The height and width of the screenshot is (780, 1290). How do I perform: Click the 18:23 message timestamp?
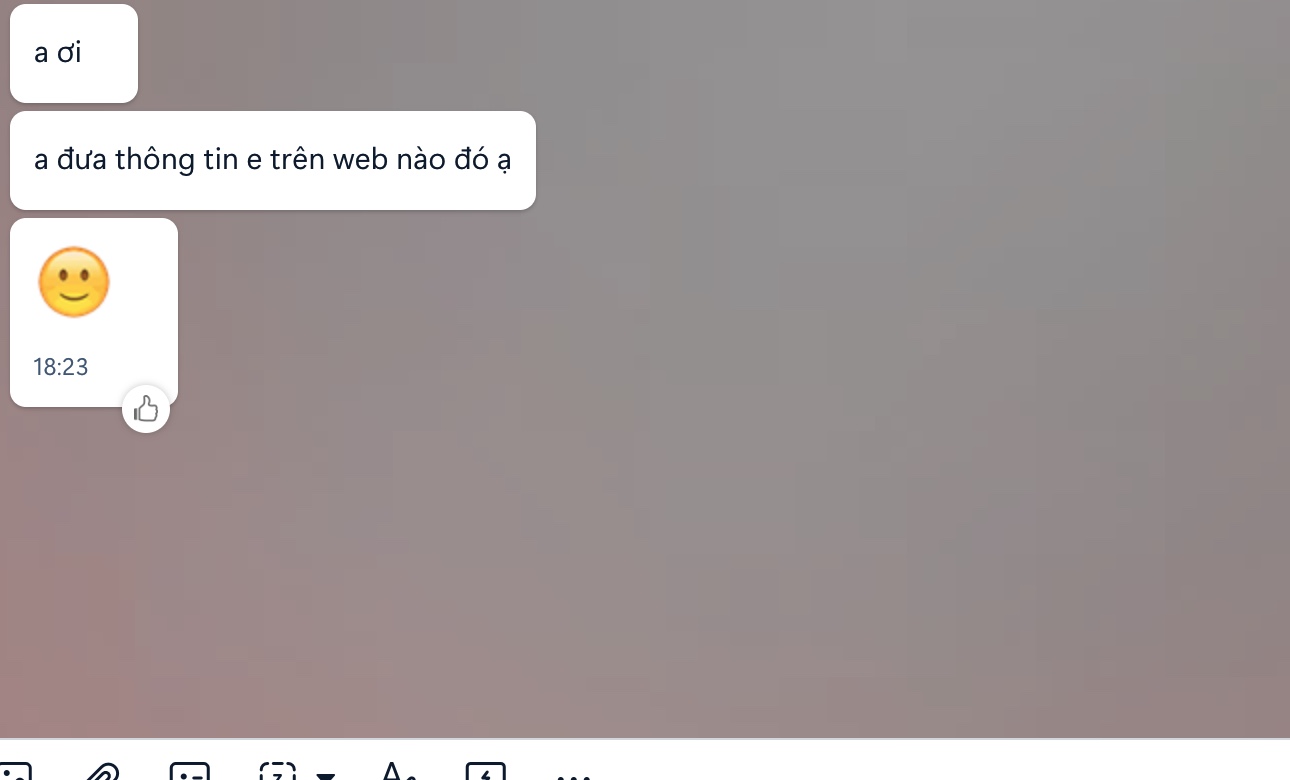point(61,367)
